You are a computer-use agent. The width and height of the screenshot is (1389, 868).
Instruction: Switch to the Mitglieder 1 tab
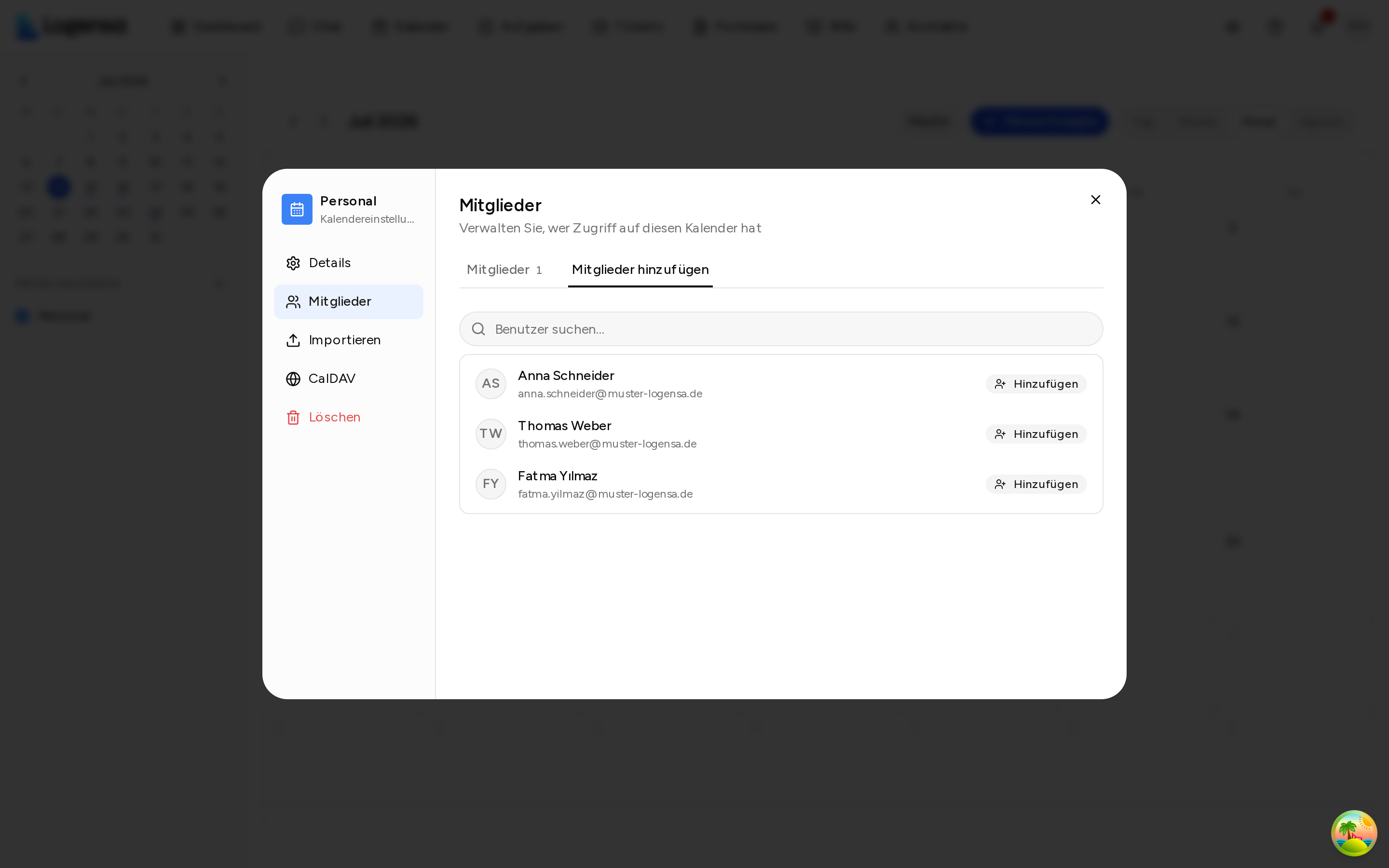coord(504,270)
